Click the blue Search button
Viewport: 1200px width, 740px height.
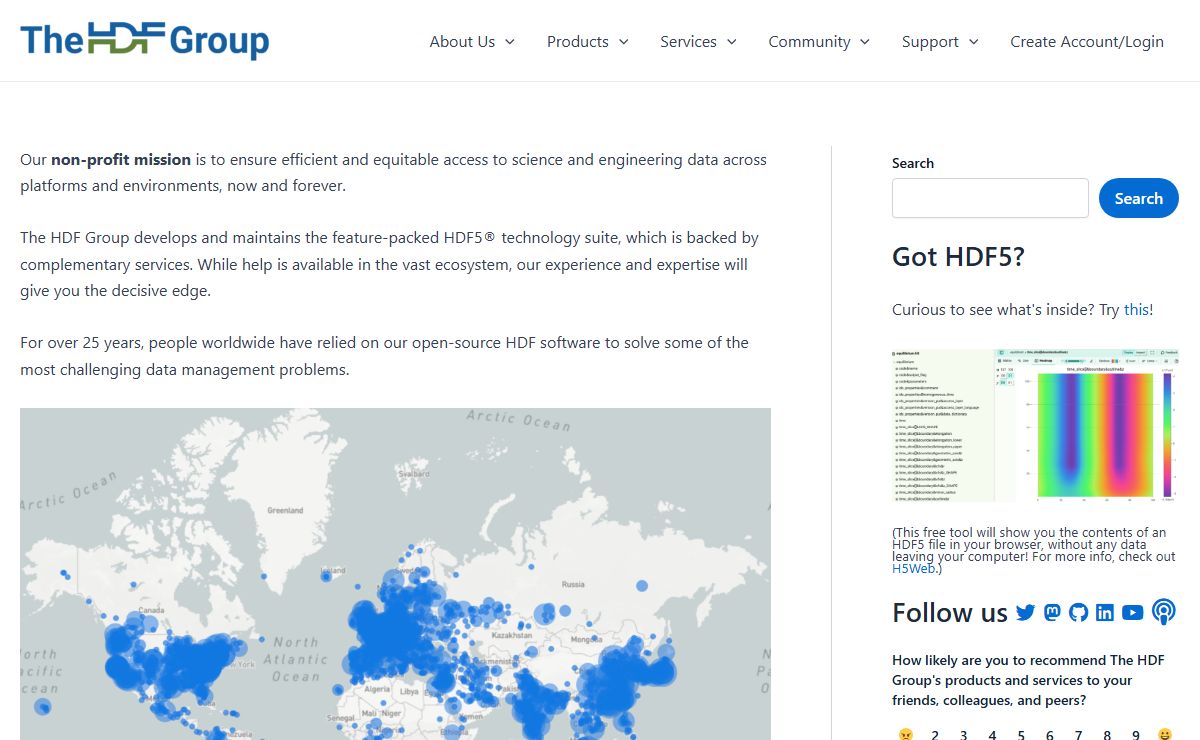1139,198
